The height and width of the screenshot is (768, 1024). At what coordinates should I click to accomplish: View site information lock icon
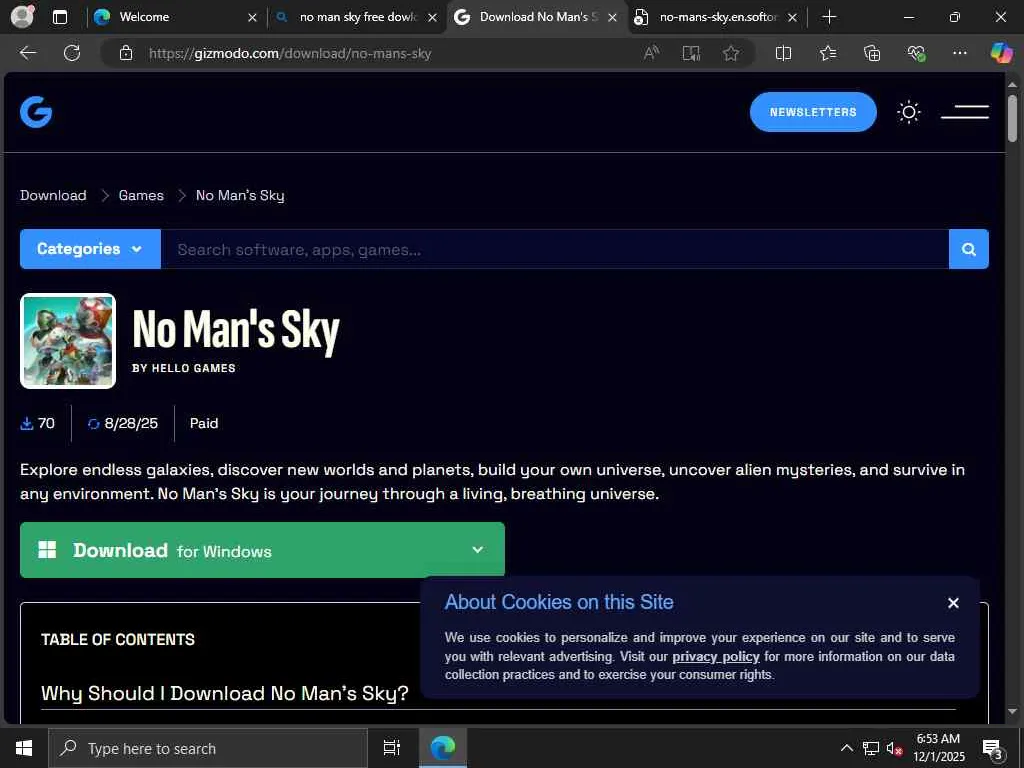126,53
